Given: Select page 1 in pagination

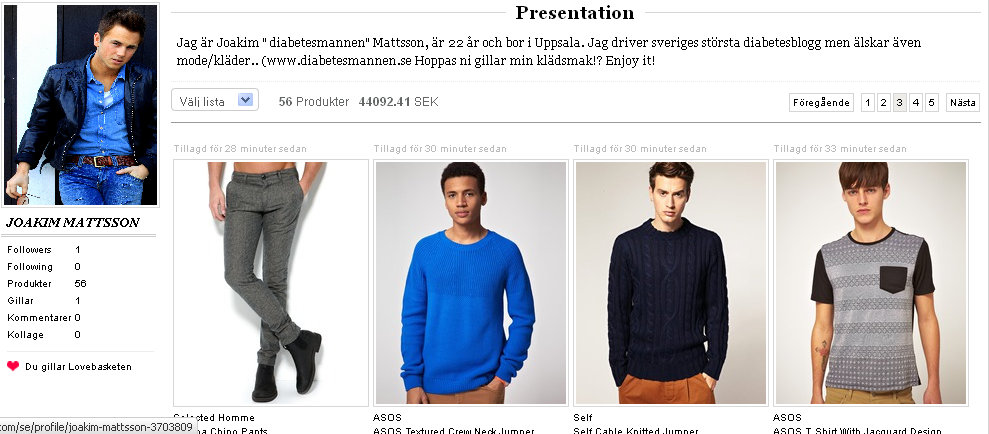Looking at the screenshot, I should click(868, 102).
